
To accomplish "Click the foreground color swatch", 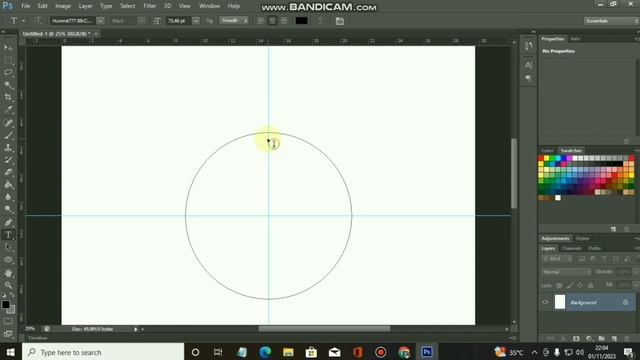I will 6,304.
